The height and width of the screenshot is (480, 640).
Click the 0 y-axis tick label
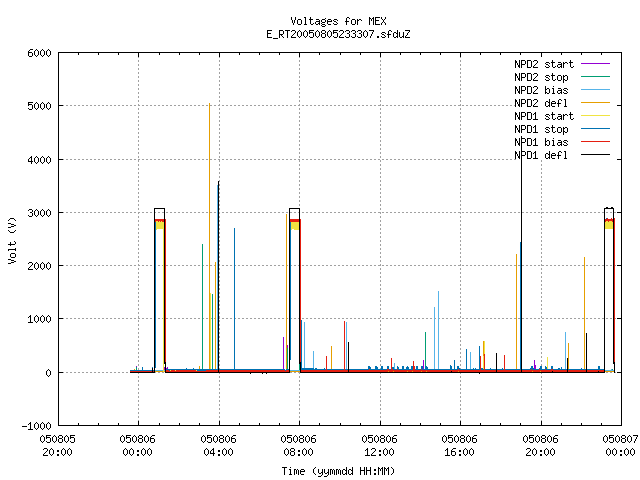pyautogui.click(x=49, y=373)
